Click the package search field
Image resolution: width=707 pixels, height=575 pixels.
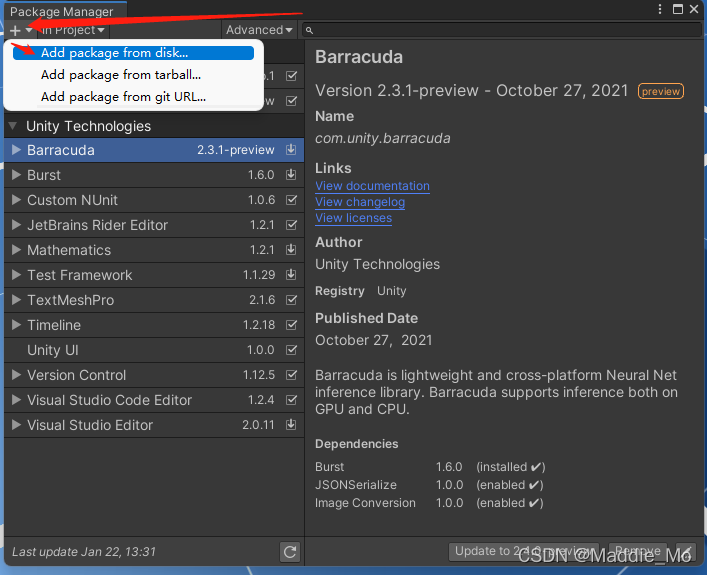pos(502,30)
